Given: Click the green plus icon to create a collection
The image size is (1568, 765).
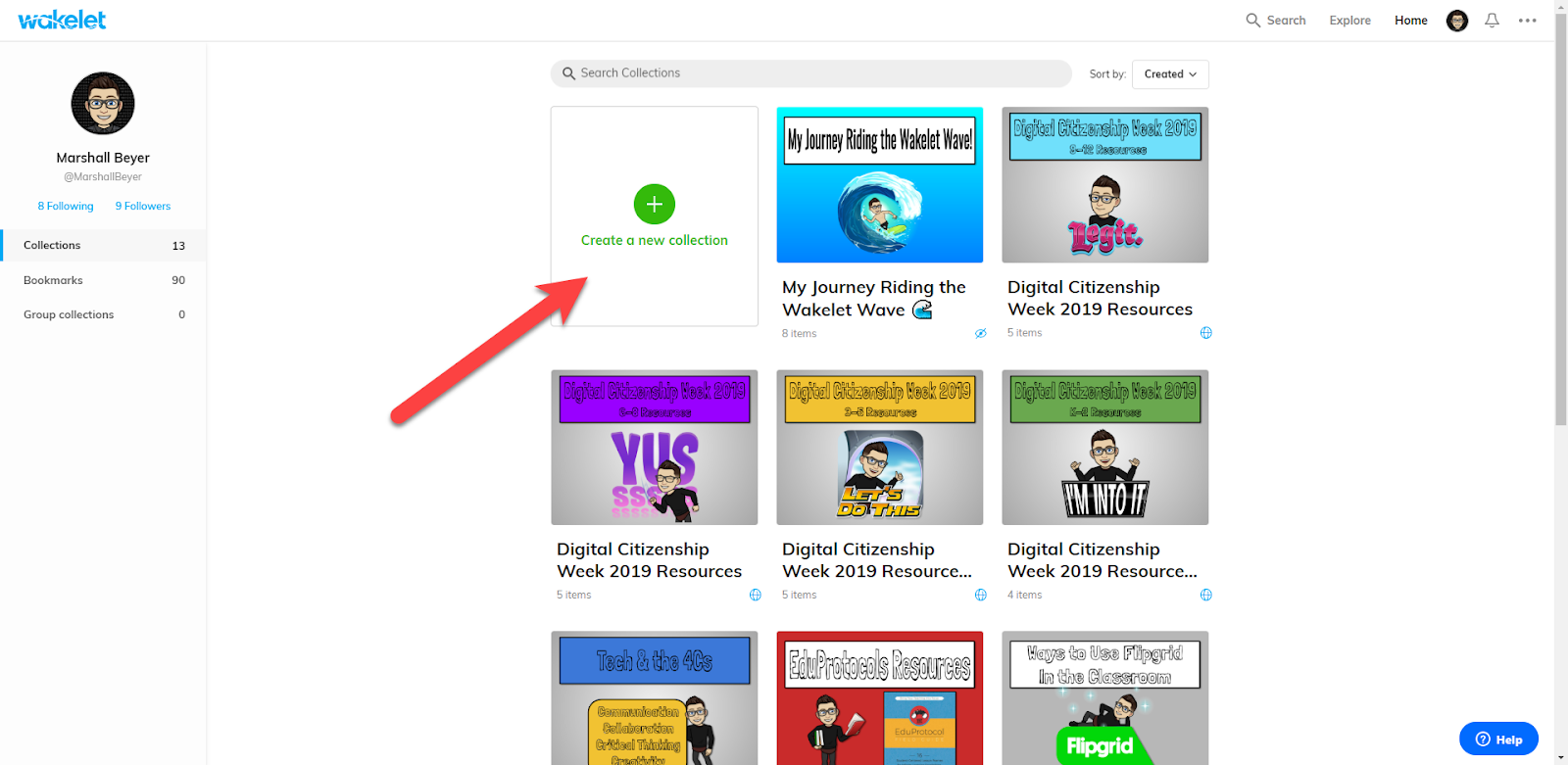Looking at the screenshot, I should pyautogui.click(x=655, y=204).
